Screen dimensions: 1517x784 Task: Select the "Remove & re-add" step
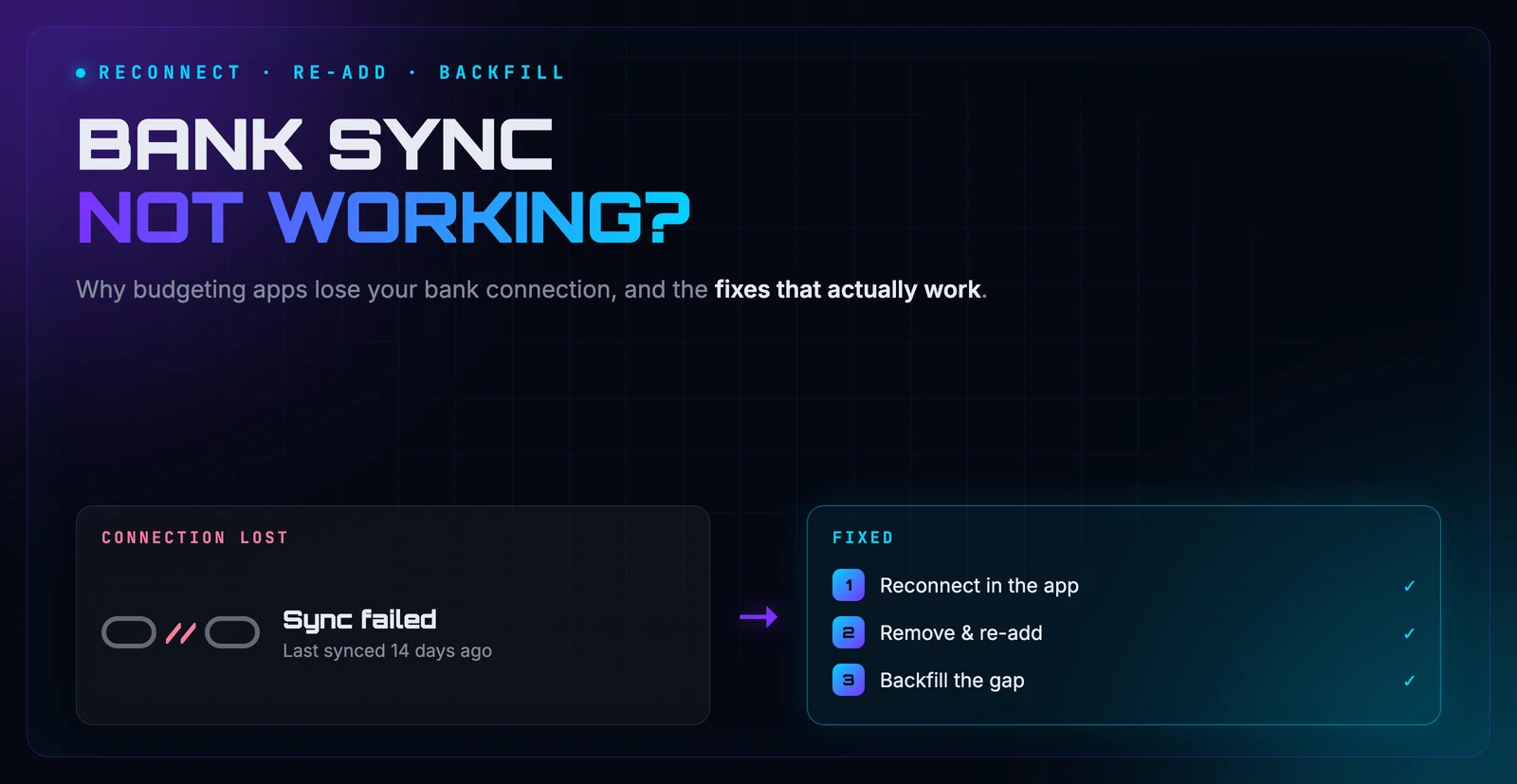1124,633
